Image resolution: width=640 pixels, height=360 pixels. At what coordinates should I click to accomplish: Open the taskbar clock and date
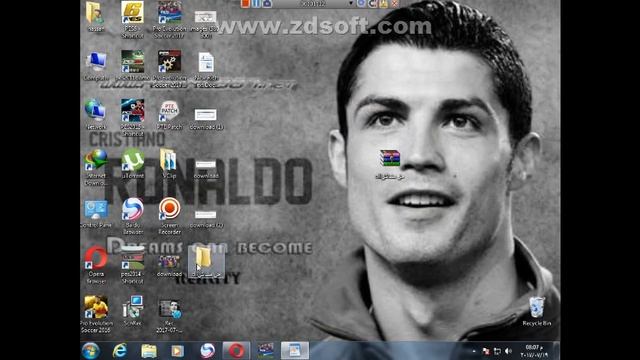534,351
